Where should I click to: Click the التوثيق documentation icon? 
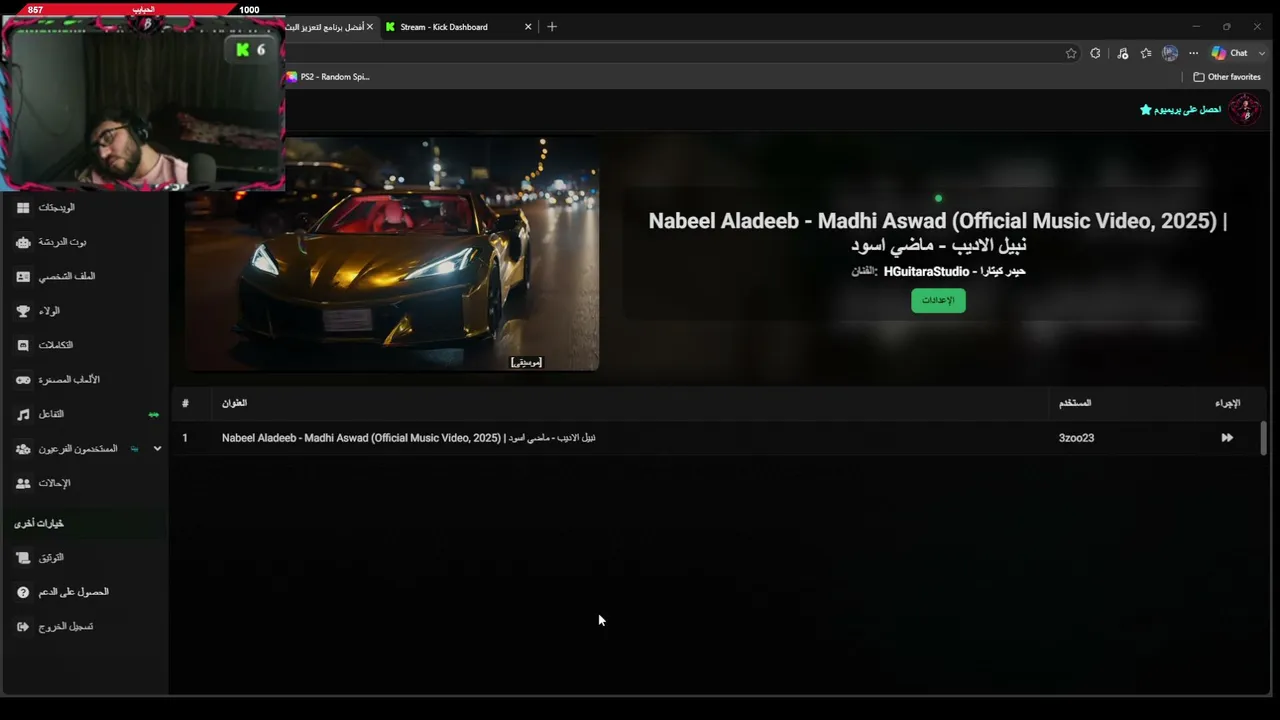23,558
